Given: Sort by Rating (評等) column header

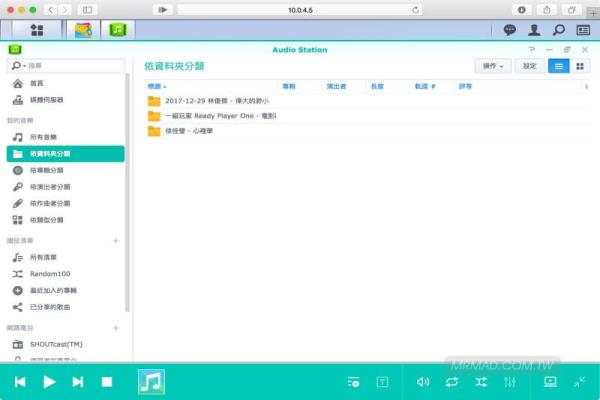Looking at the screenshot, I should click(465, 87).
